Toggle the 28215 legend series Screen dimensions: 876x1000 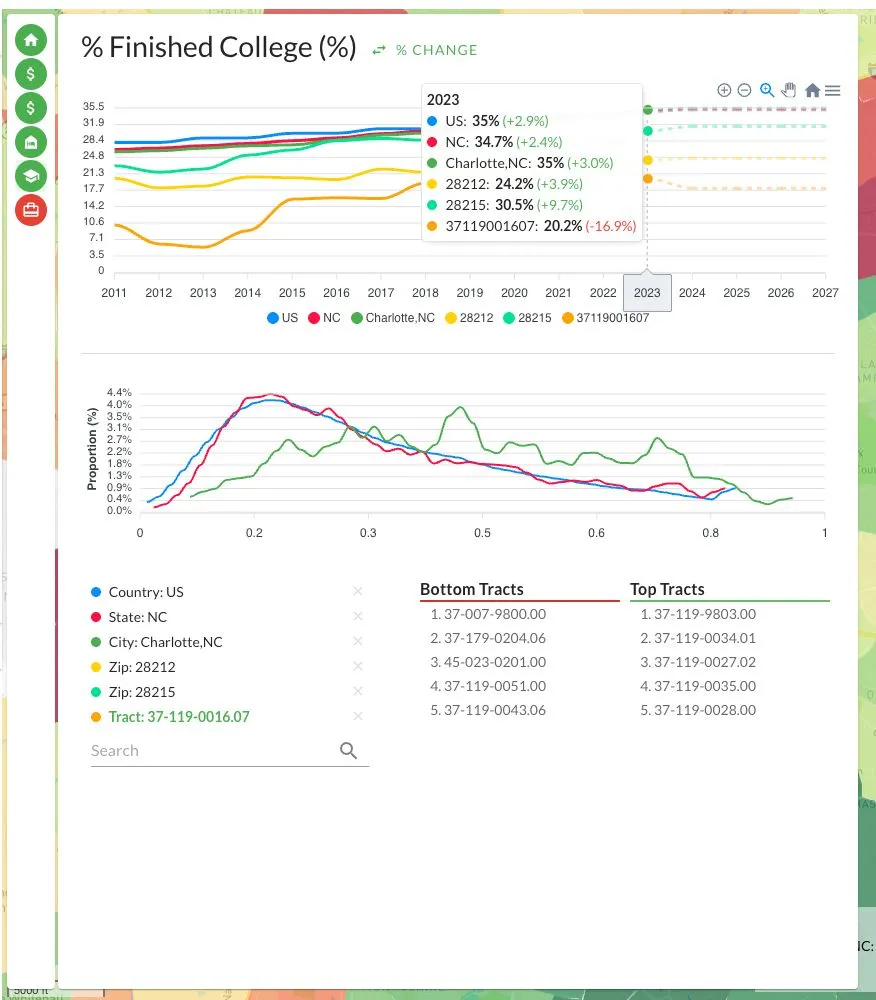click(x=527, y=318)
